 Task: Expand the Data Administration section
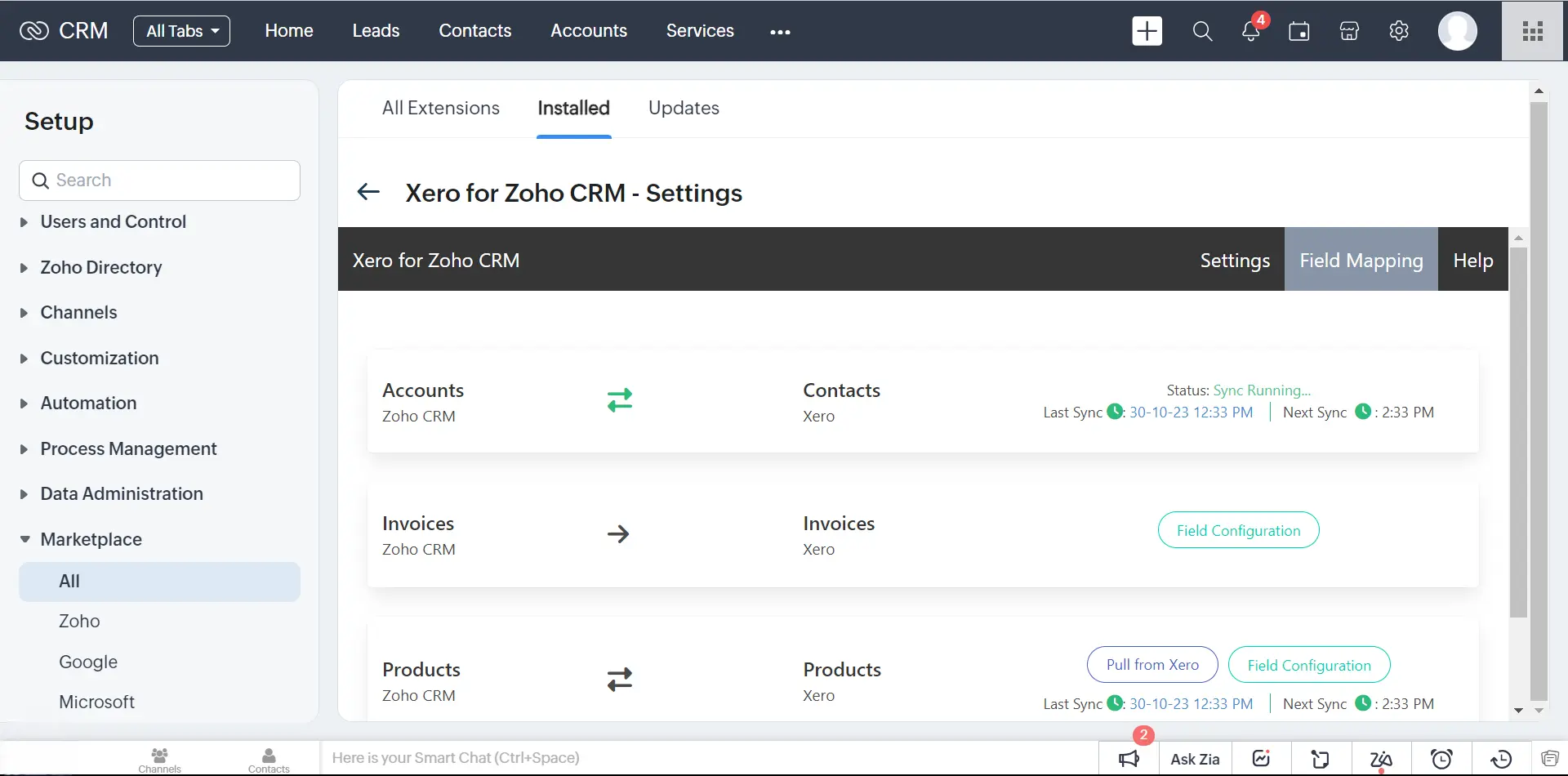(x=121, y=493)
